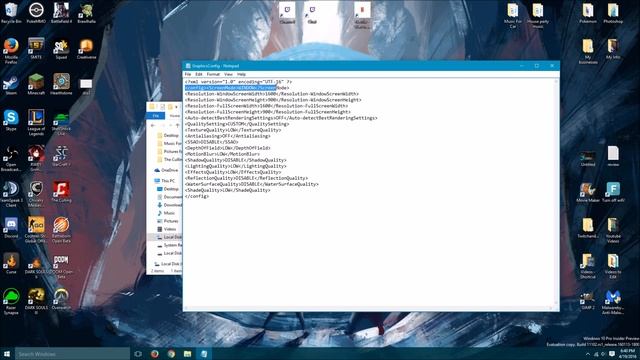The height and width of the screenshot is (360, 640).
Task: Select the Open Broadcaster desktop shortcut
Action: (x=11, y=159)
